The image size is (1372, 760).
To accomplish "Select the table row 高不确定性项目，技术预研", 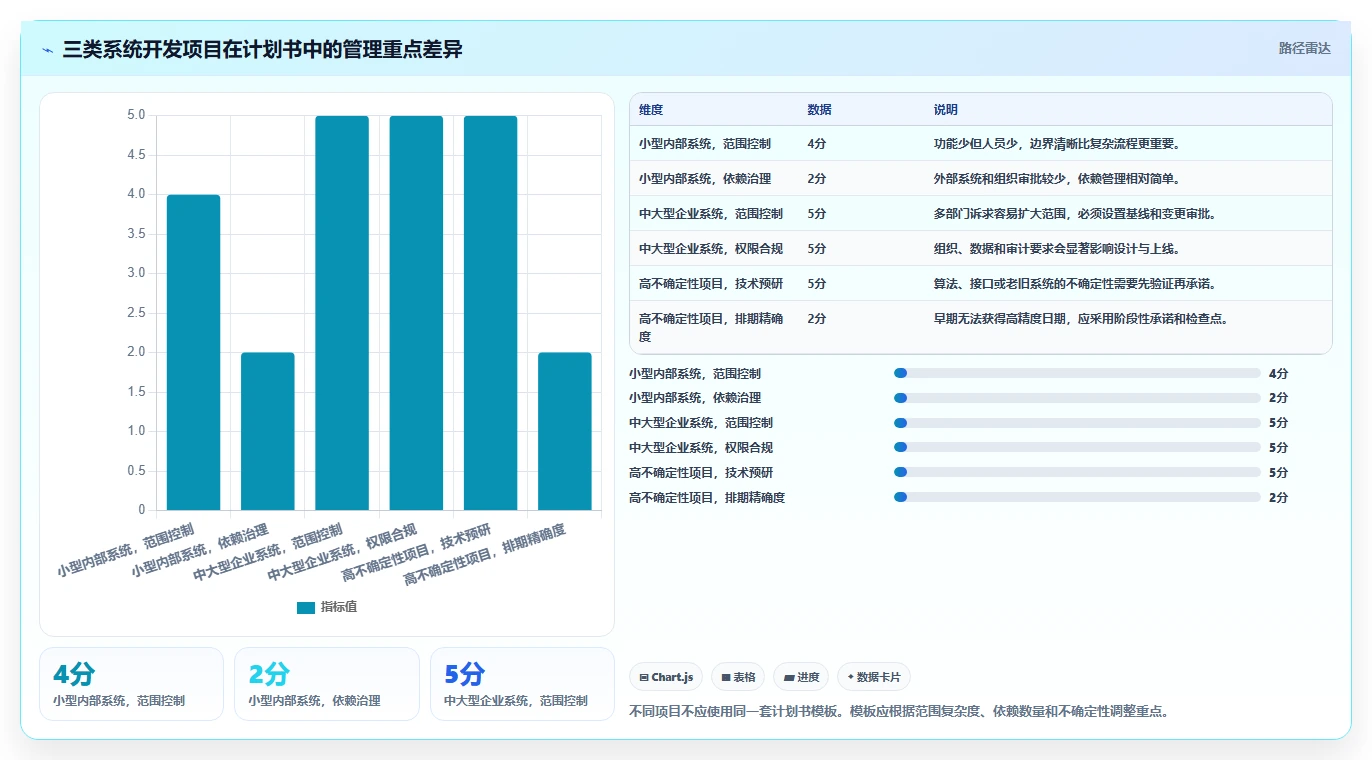I will point(981,283).
